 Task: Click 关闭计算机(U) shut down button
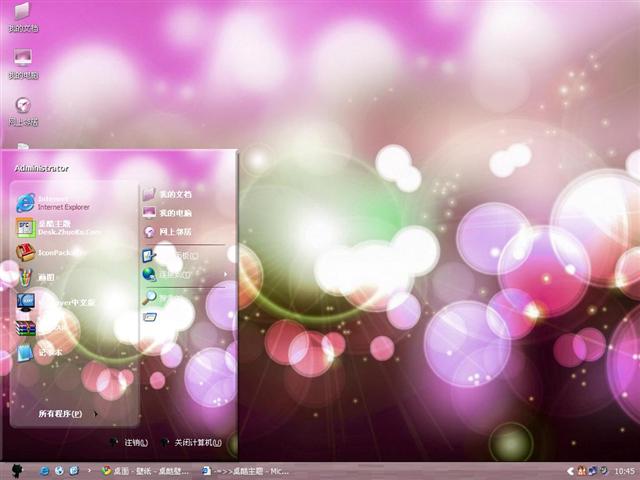point(192,442)
